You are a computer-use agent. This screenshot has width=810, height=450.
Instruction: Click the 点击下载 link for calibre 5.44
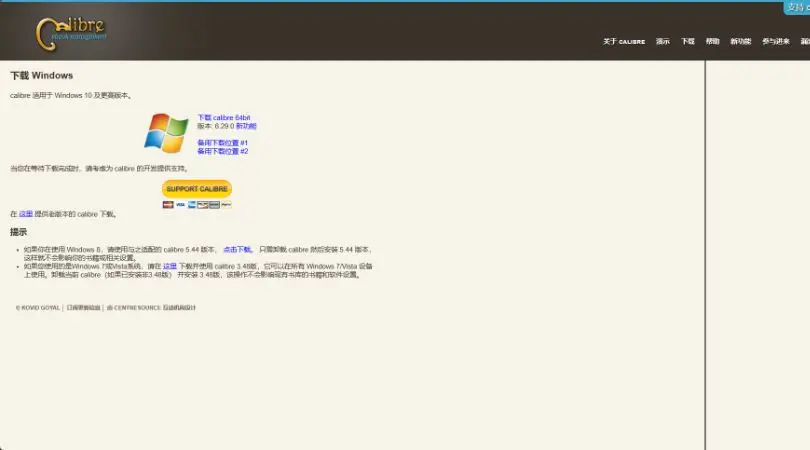(237, 250)
